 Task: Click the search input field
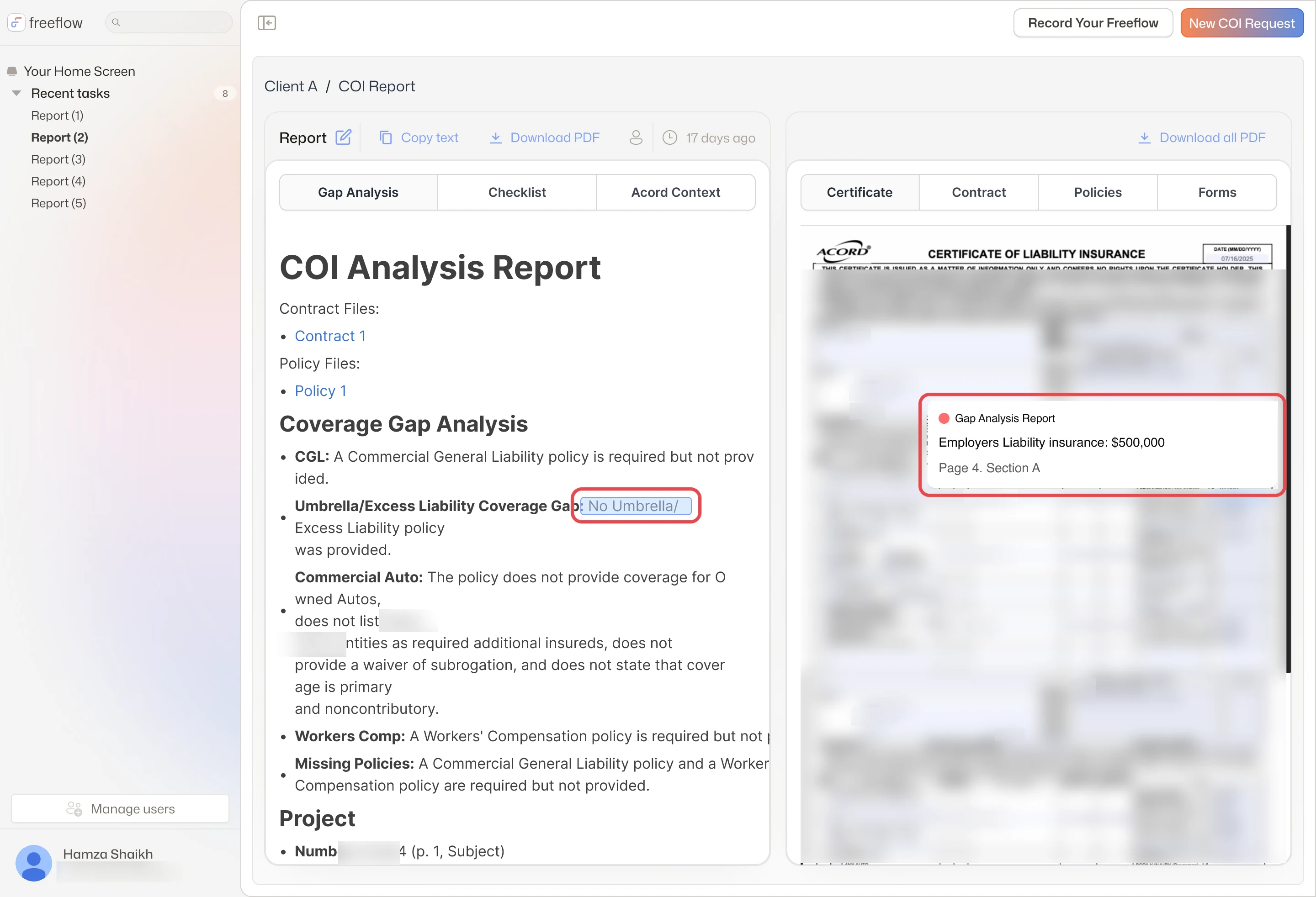pyautogui.click(x=169, y=23)
